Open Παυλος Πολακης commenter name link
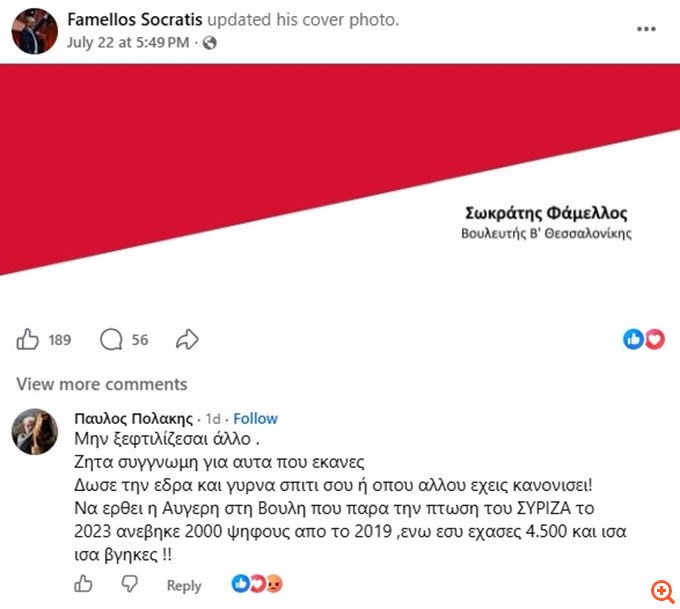This screenshot has width=680, height=609. coord(134,419)
